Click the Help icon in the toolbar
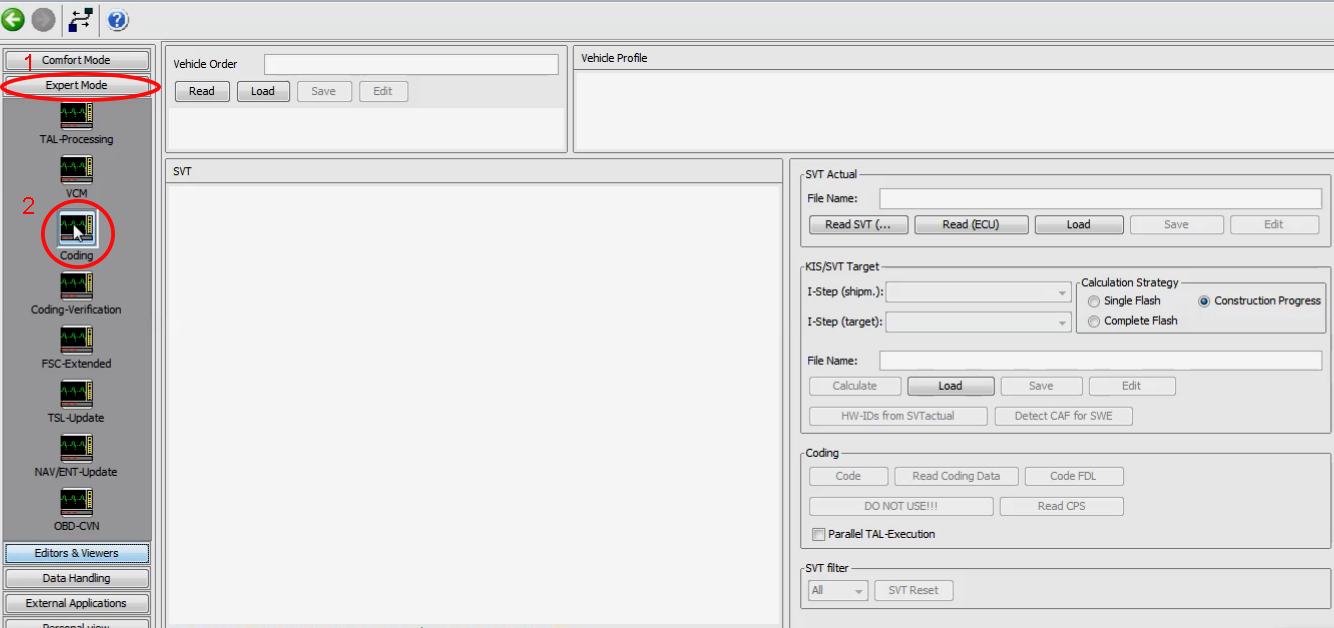 tap(117, 19)
